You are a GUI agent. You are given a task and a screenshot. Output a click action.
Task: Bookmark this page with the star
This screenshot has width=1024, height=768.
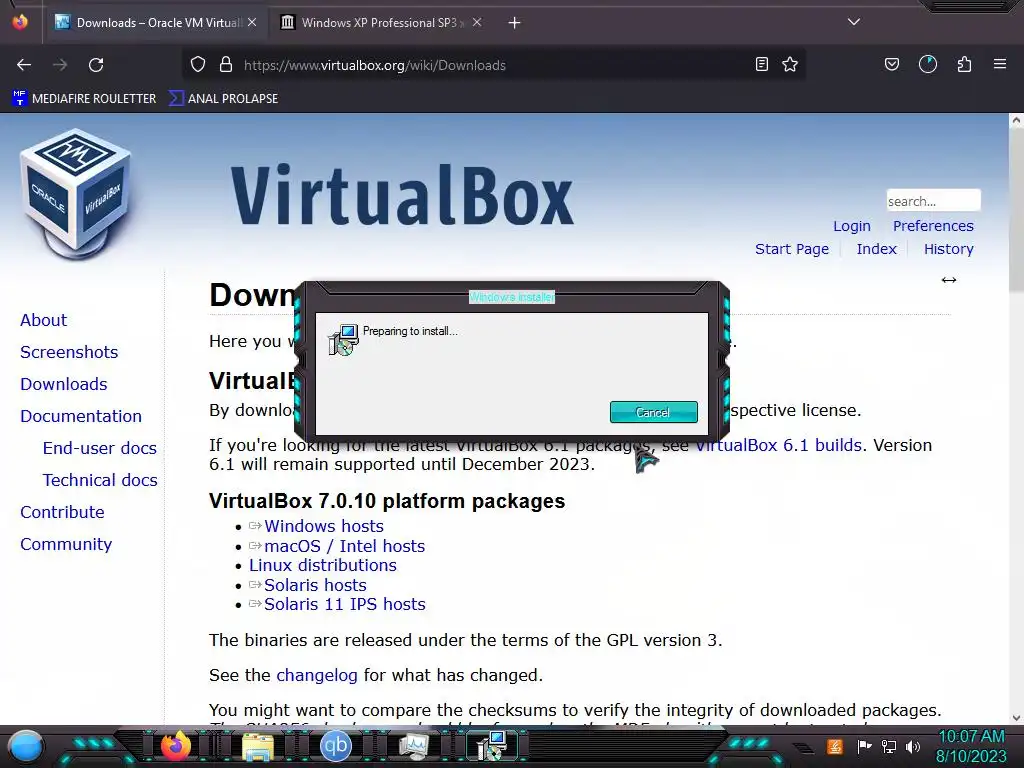point(790,65)
